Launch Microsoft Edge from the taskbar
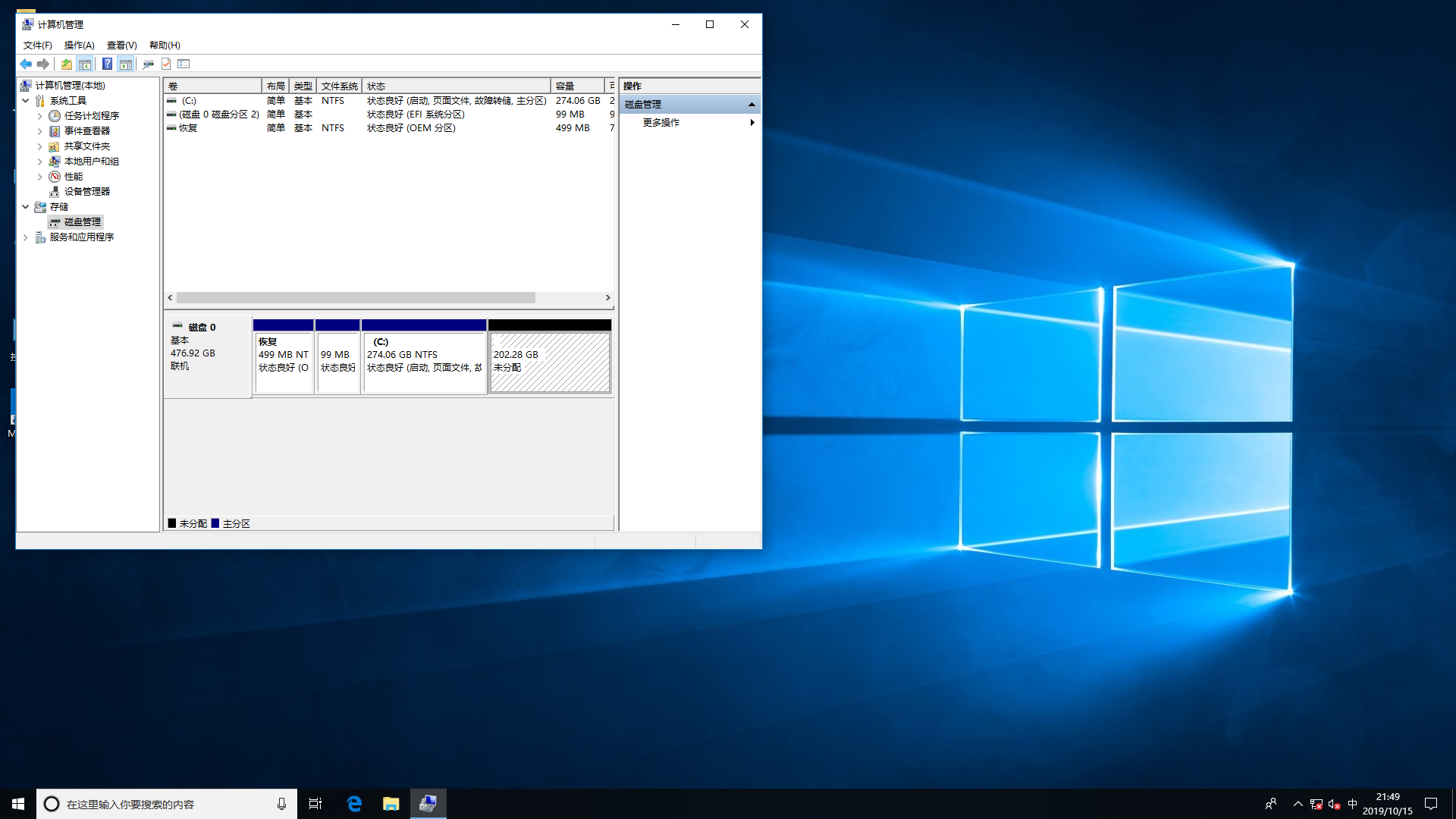 pos(354,804)
